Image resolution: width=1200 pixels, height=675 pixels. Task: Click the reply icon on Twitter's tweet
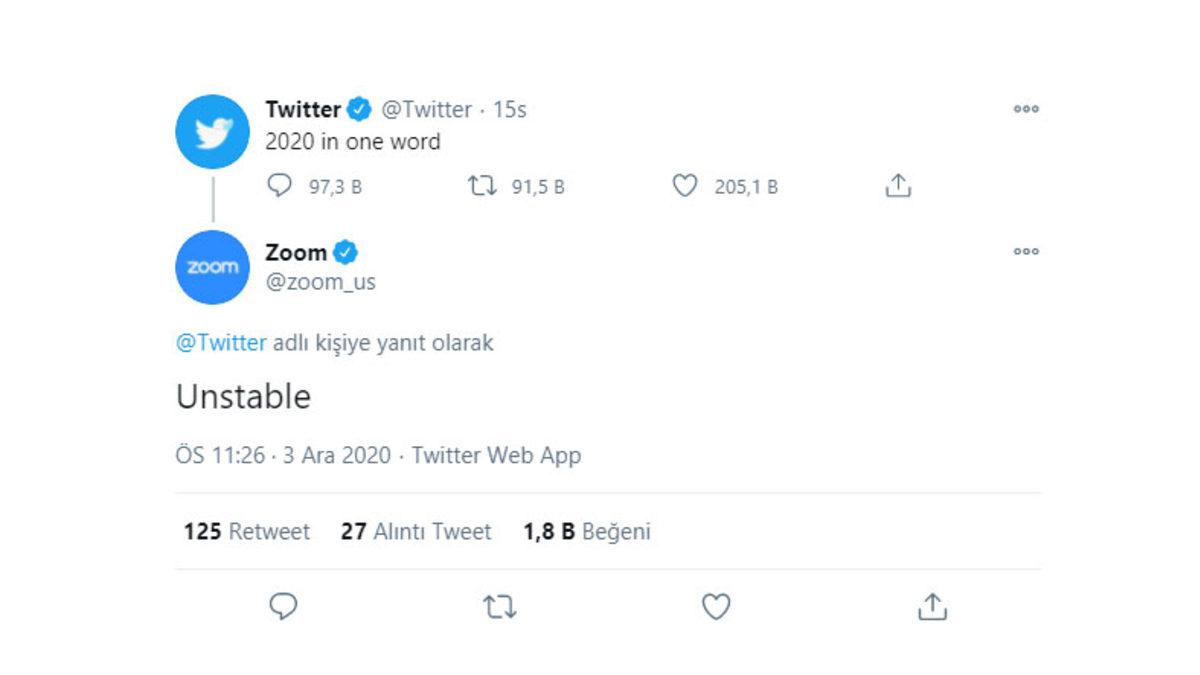[280, 185]
